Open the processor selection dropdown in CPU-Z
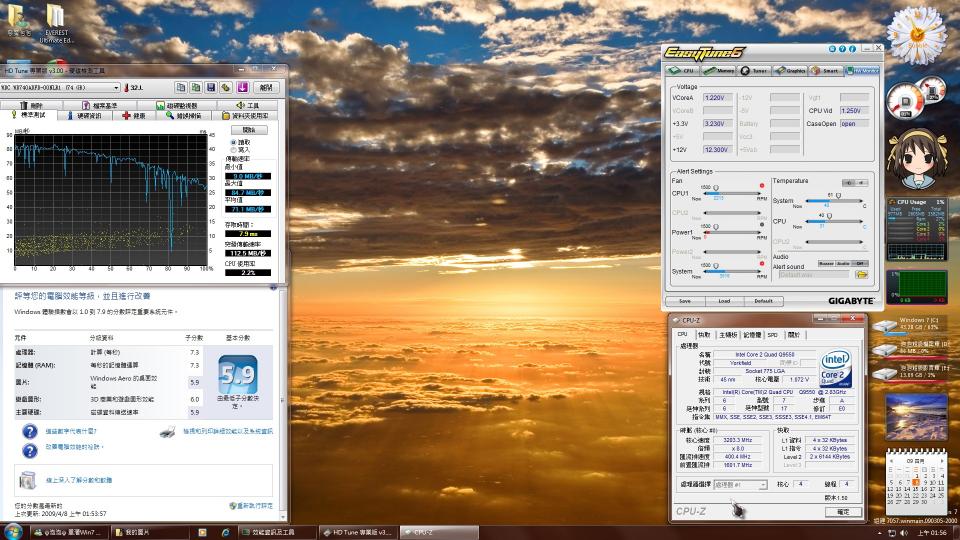Viewport: 960px width, 540px height. tap(741, 484)
